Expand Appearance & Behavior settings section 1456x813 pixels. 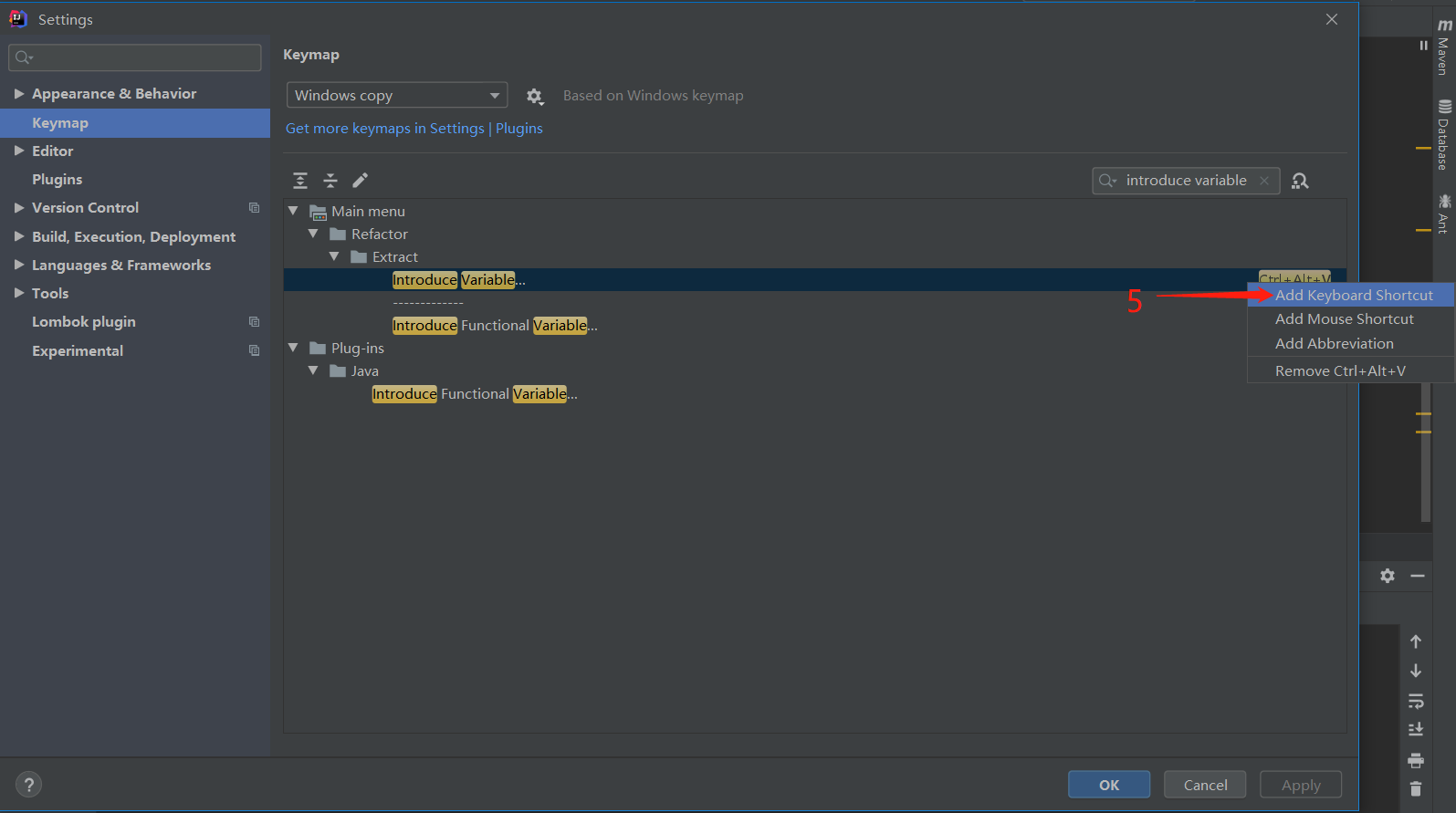pyautogui.click(x=19, y=94)
